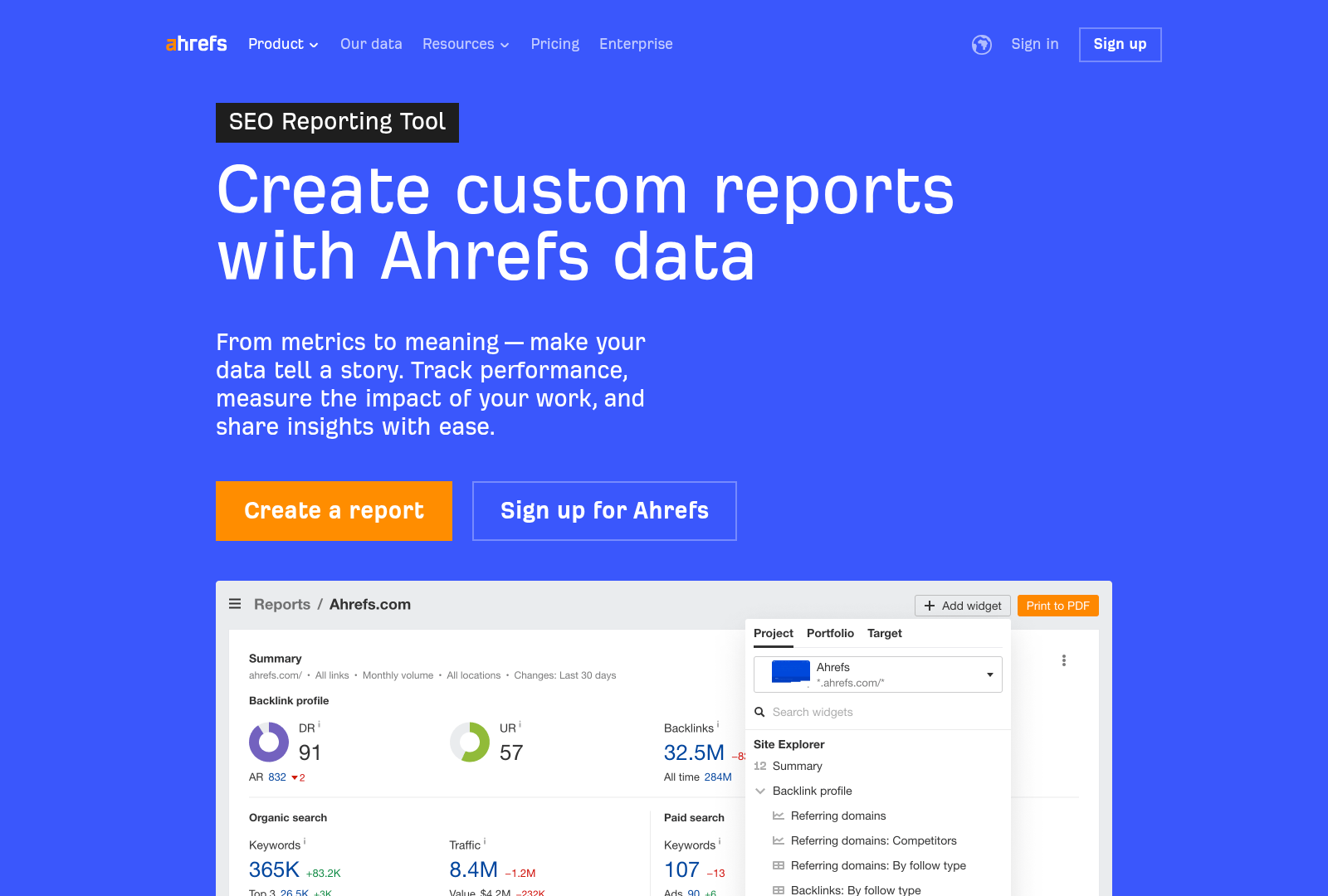Switch to the Project tab
This screenshot has height=896, width=1328.
click(x=774, y=633)
